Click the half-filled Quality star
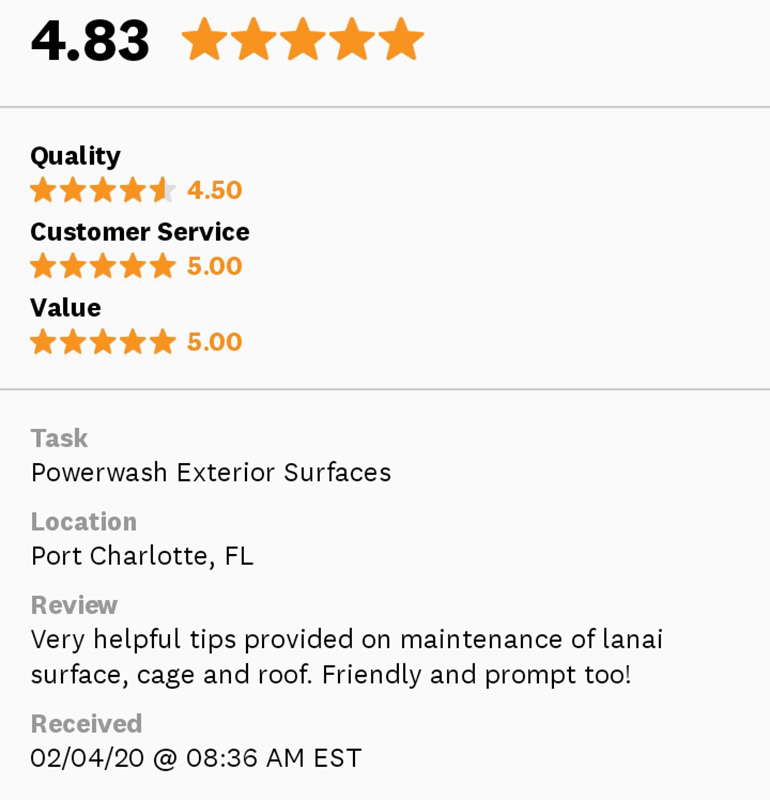This screenshot has height=800, width=770. (x=162, y=190)
